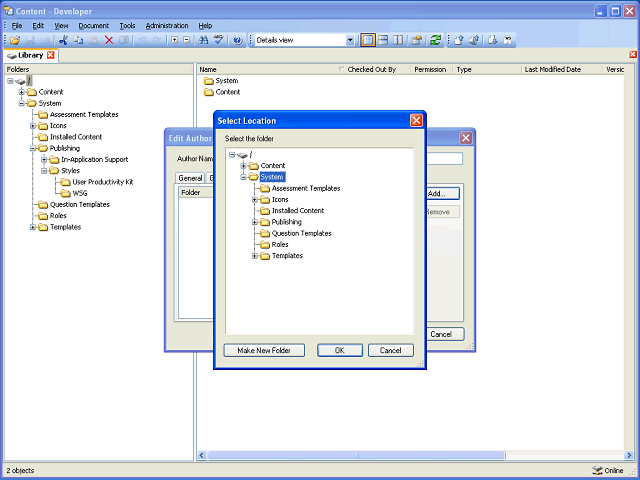This screenshot has width=640, height=480.
Task: Click the Content folder icon in file list
Action: tap(209, 92)
